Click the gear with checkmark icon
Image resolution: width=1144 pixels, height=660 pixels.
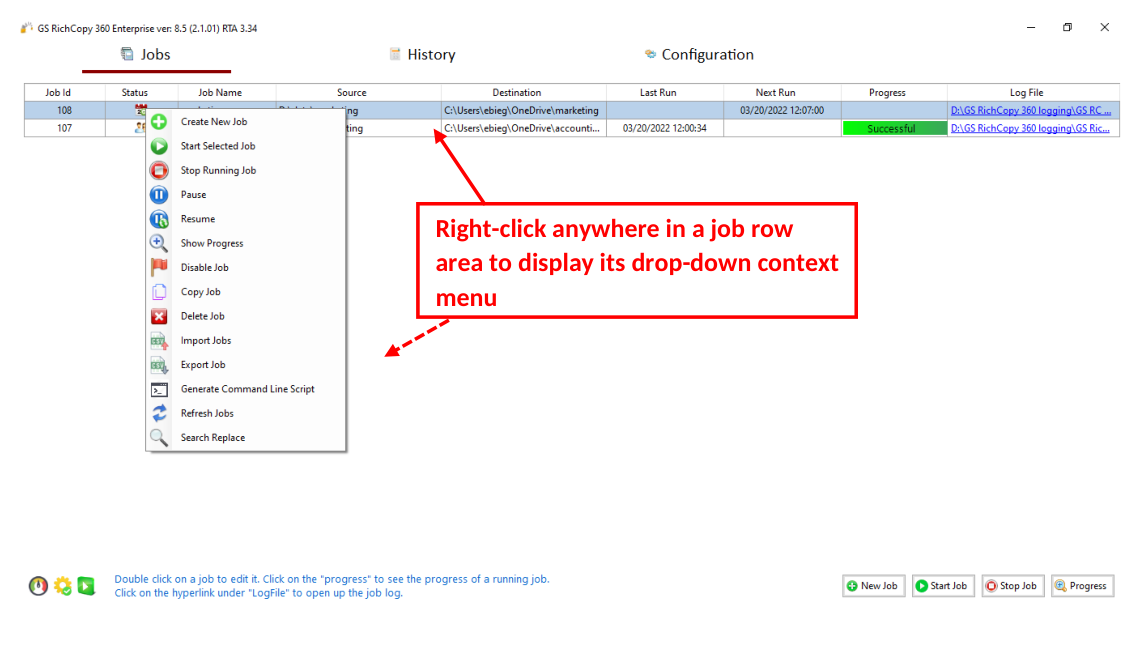click(x=63, y=586)
